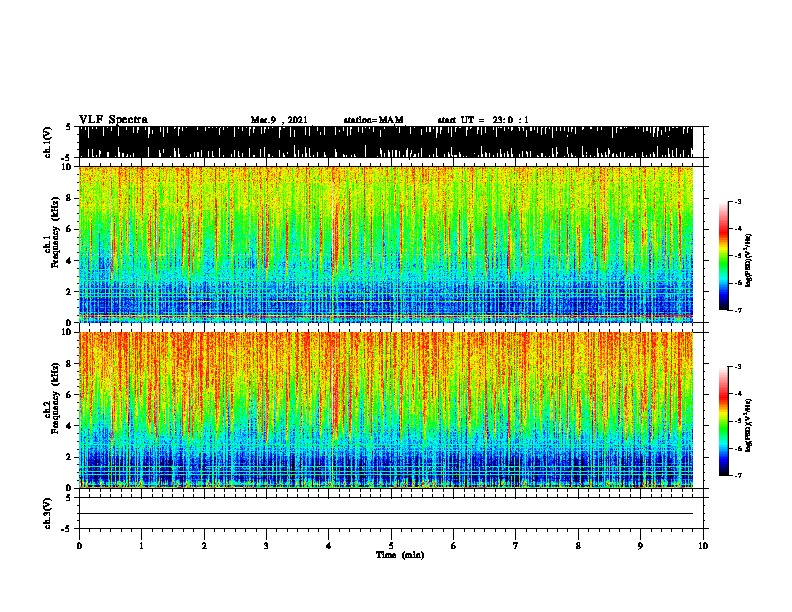792x612 pixels.
Task: Click the ch.2 colorbar log(PSD) units label
Action: 748,425
